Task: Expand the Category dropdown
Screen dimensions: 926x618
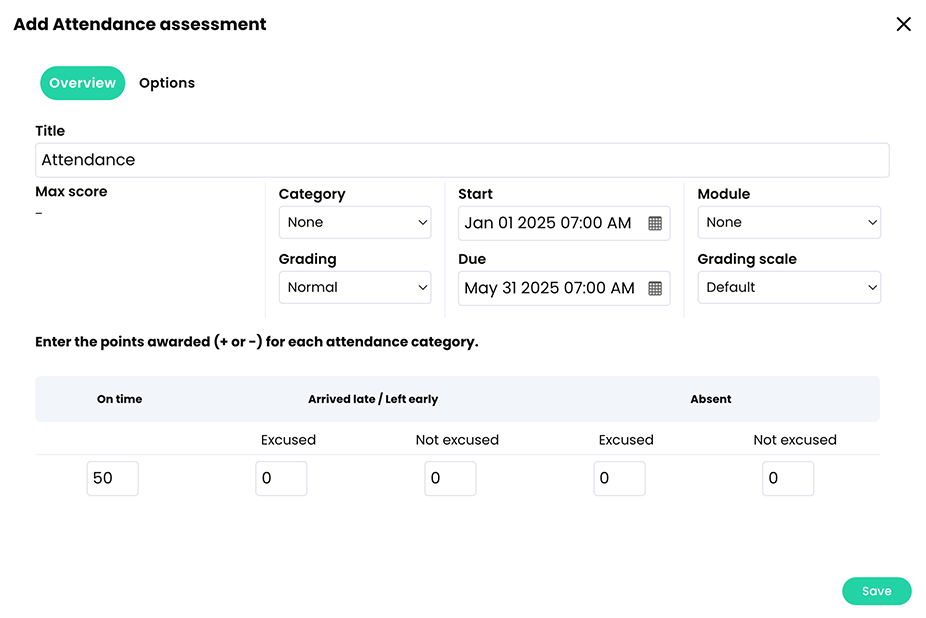Action: point(355,223)
